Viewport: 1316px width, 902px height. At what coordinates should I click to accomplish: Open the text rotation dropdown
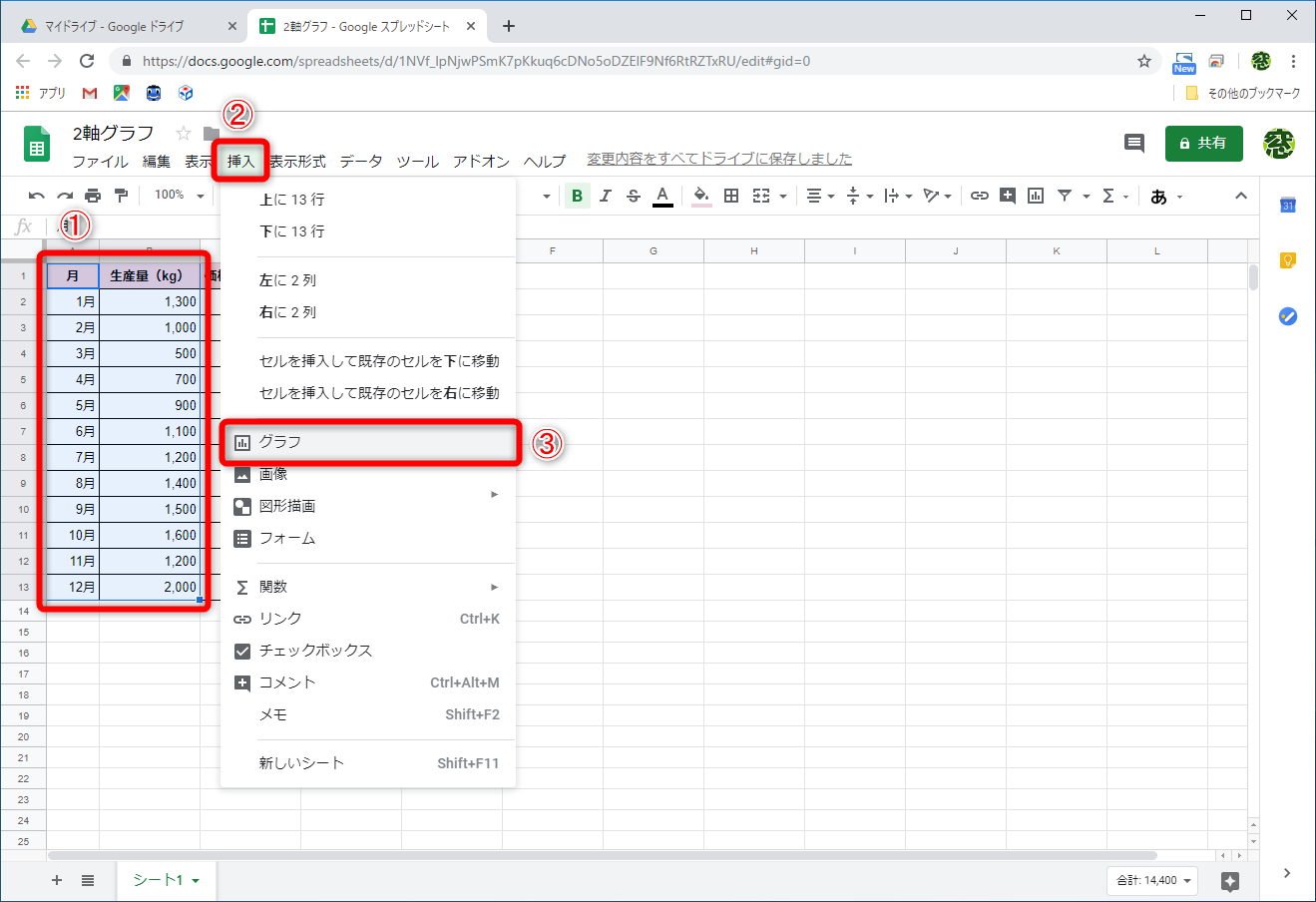click(x=937, y=196)
